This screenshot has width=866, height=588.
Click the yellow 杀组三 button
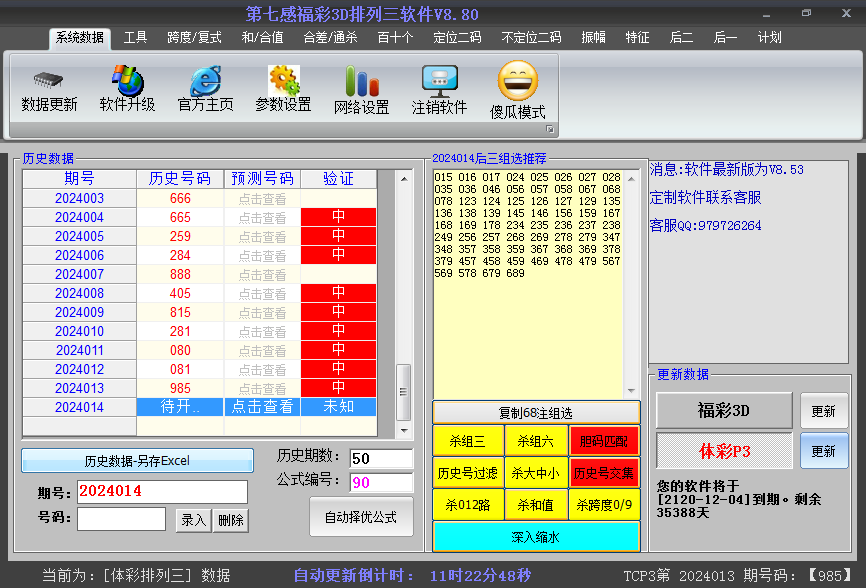pos(468,441)
